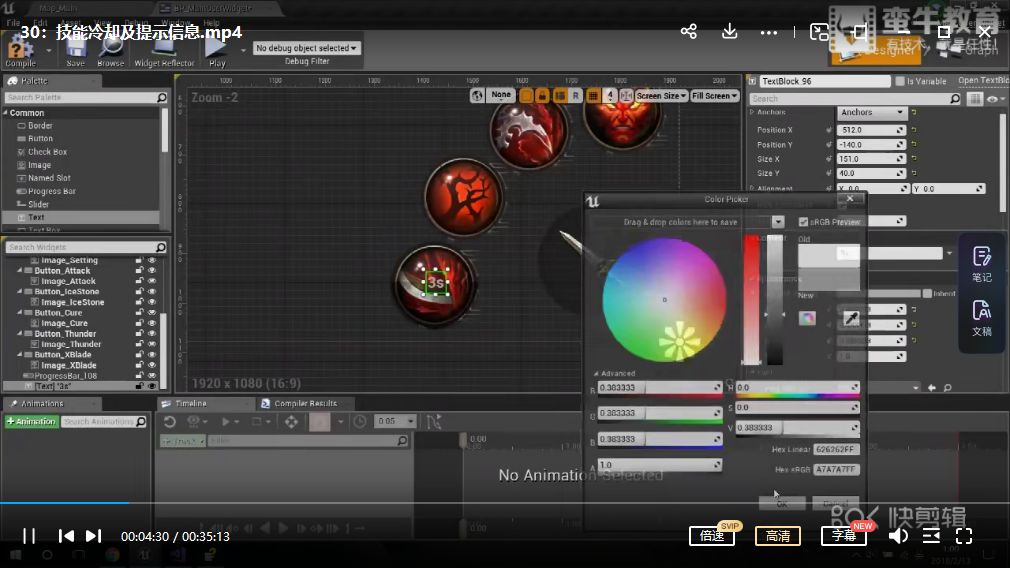Toggle visibility of Button_Thunder
Screen dimensions: 1010x568
point(152,334)
